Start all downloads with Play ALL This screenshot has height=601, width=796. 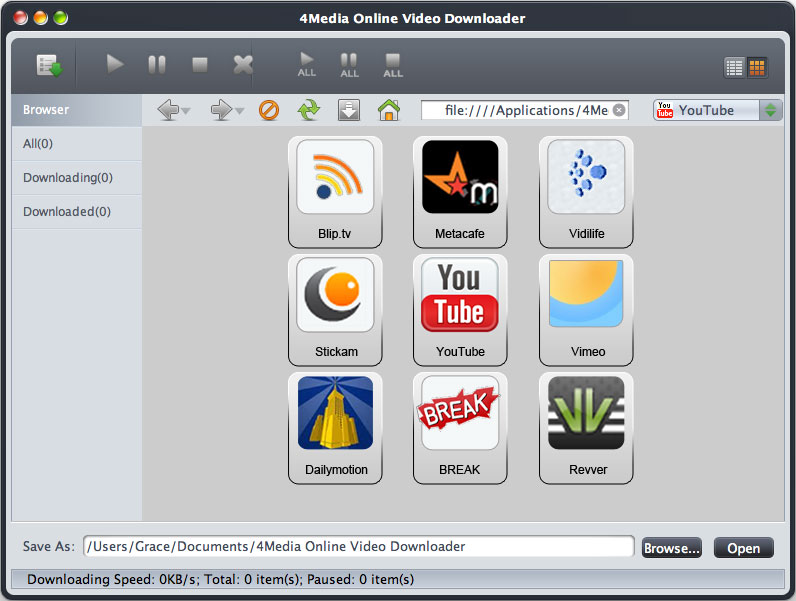[307, 65]
